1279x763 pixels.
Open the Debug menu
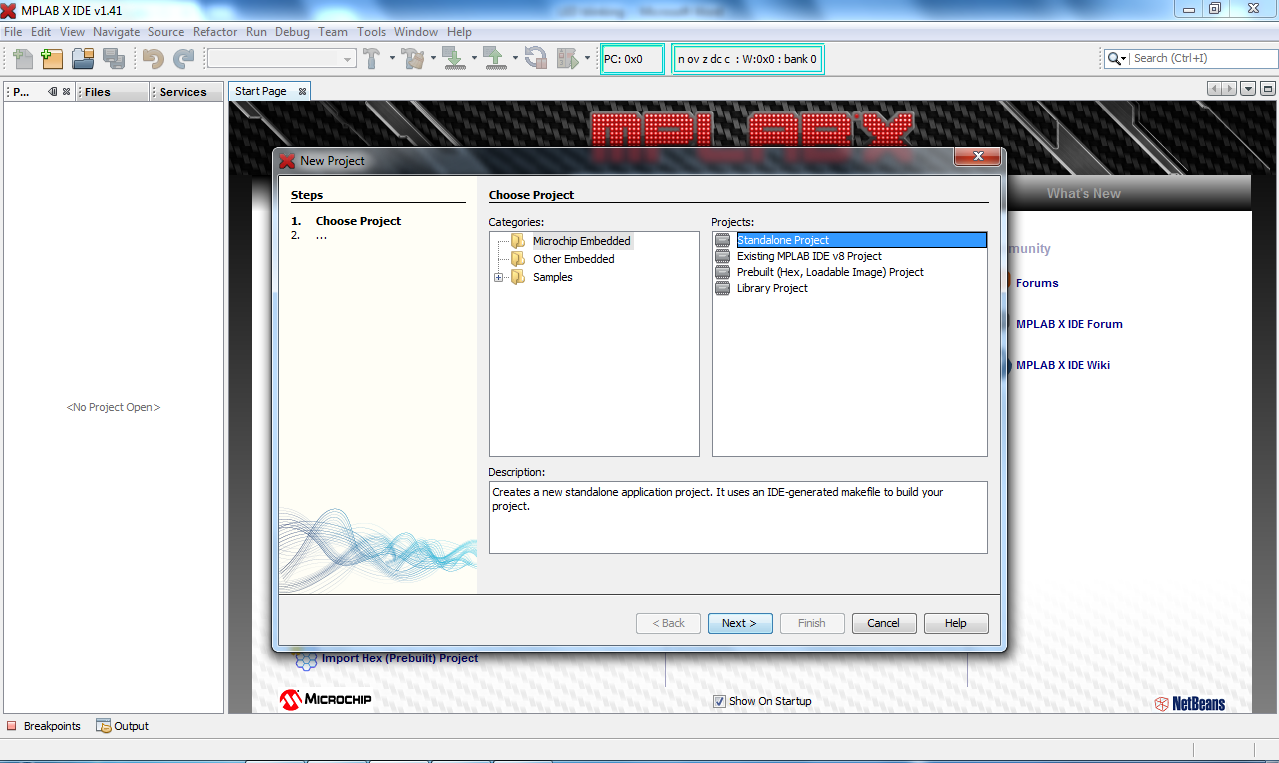[292, 31]
